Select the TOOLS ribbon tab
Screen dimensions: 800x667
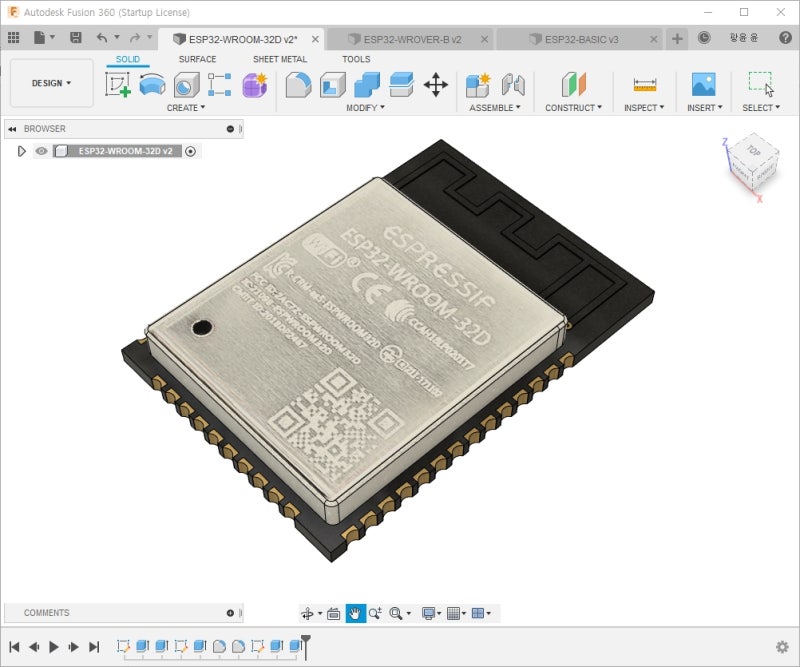(x=356, y=59)
